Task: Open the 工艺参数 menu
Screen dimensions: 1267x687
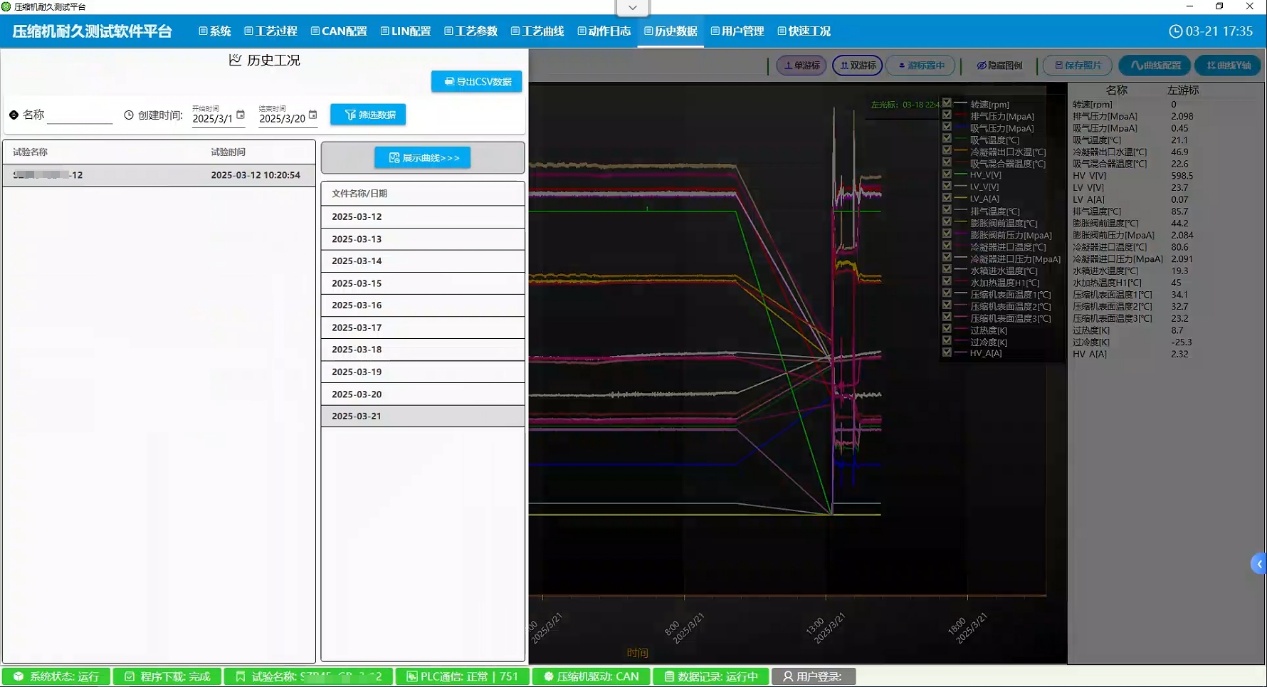Action: (x=470, y=31)
